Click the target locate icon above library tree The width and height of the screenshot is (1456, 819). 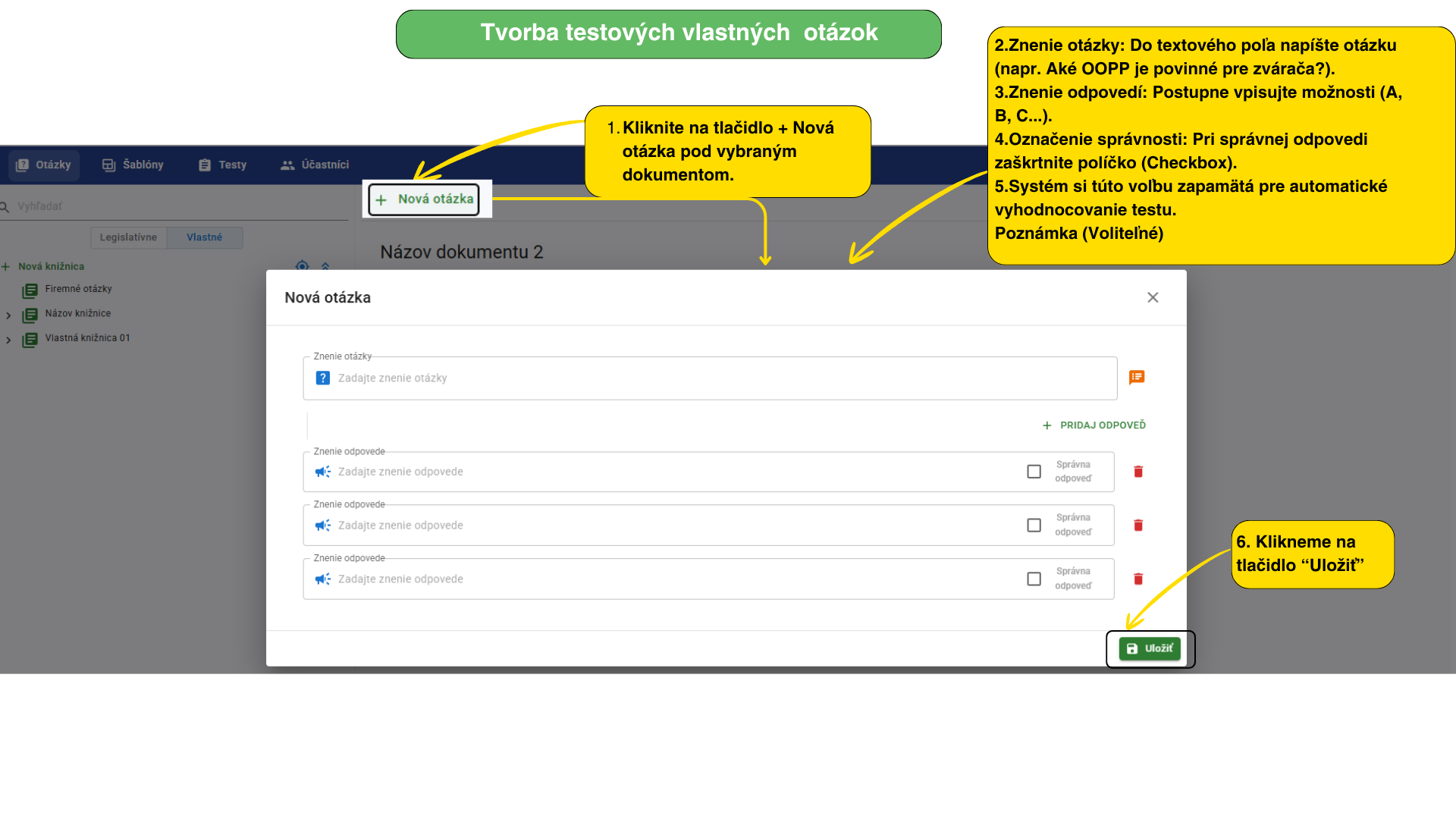click(x=302, y=265)
